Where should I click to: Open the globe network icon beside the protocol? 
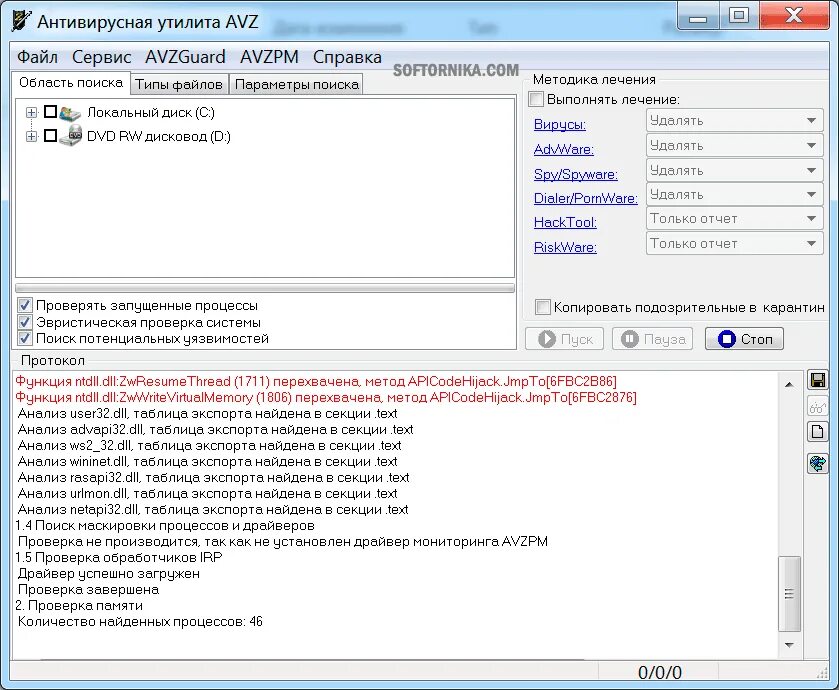pos(818,463)
